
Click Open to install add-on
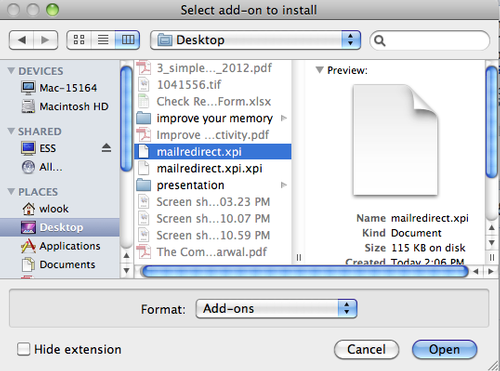pos(444,349)
